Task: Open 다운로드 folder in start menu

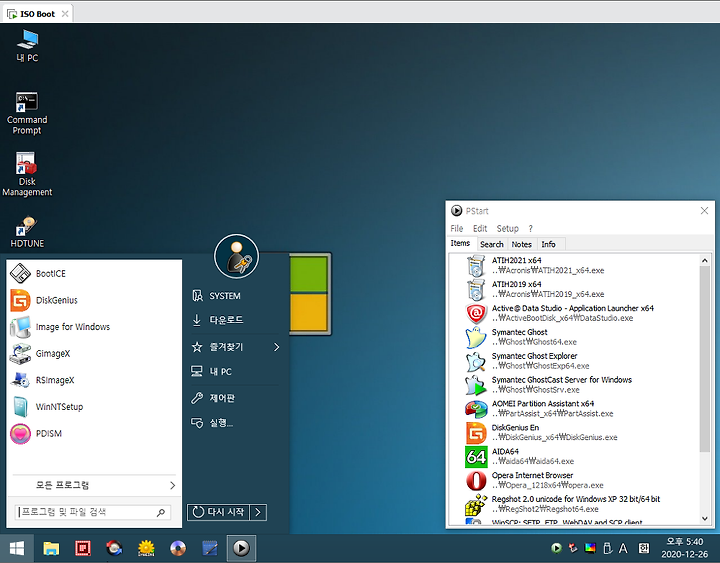Action: point(236,320)
